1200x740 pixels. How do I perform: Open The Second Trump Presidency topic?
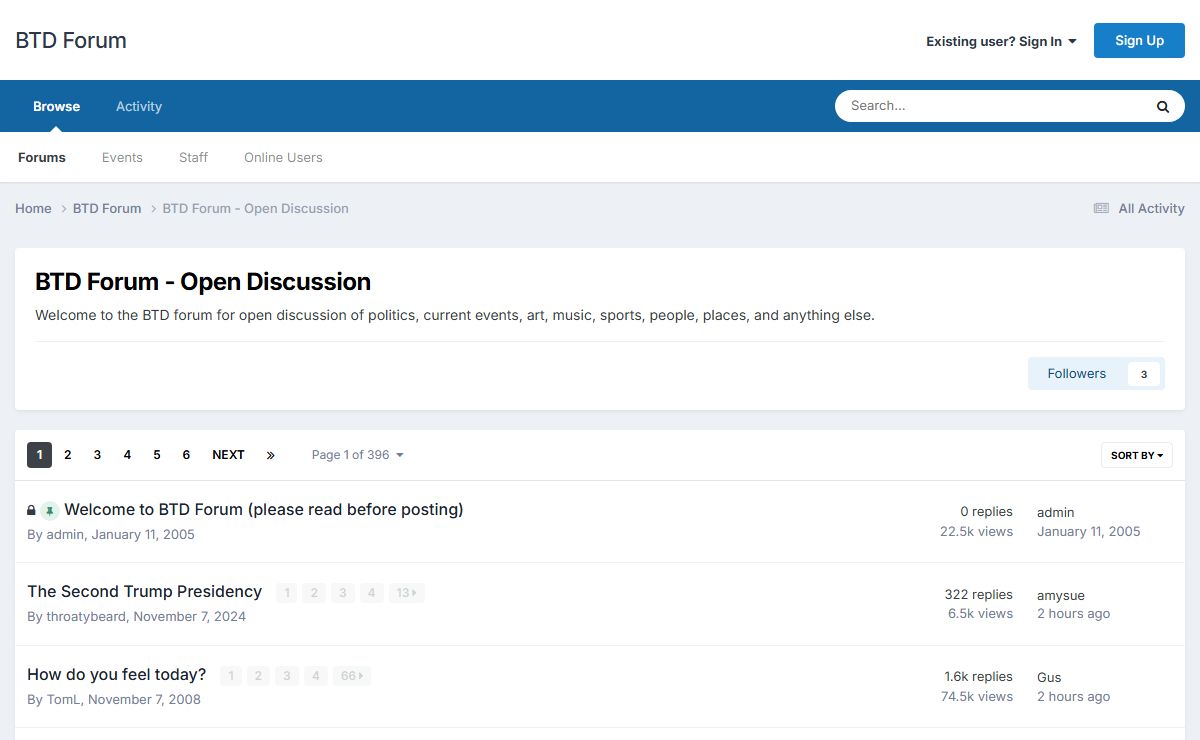[x=144, y=591]
